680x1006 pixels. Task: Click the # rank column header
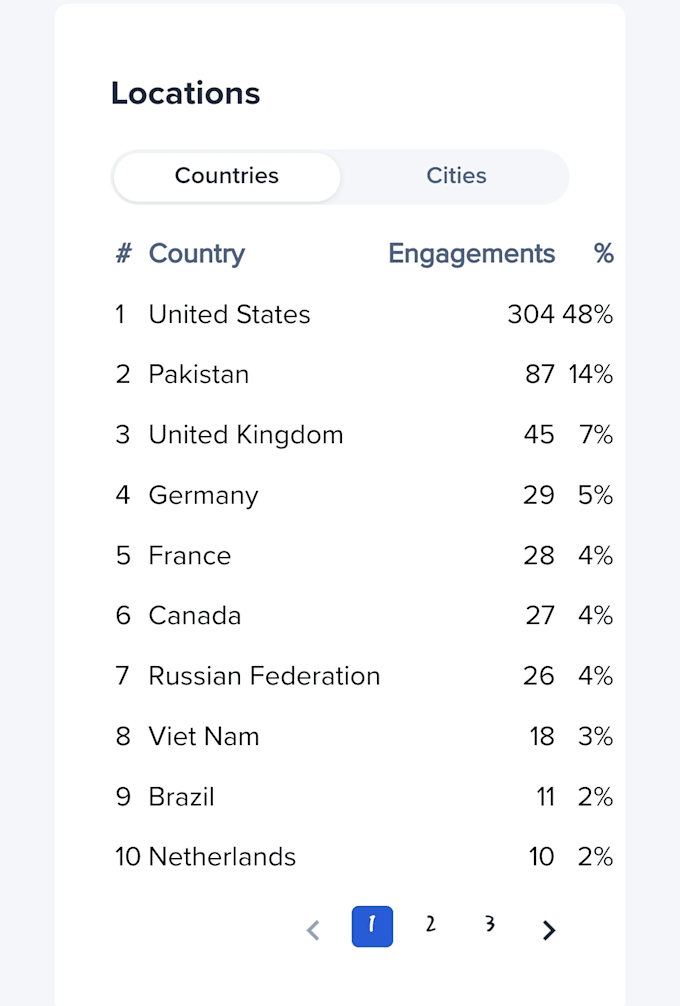[123, 253]
